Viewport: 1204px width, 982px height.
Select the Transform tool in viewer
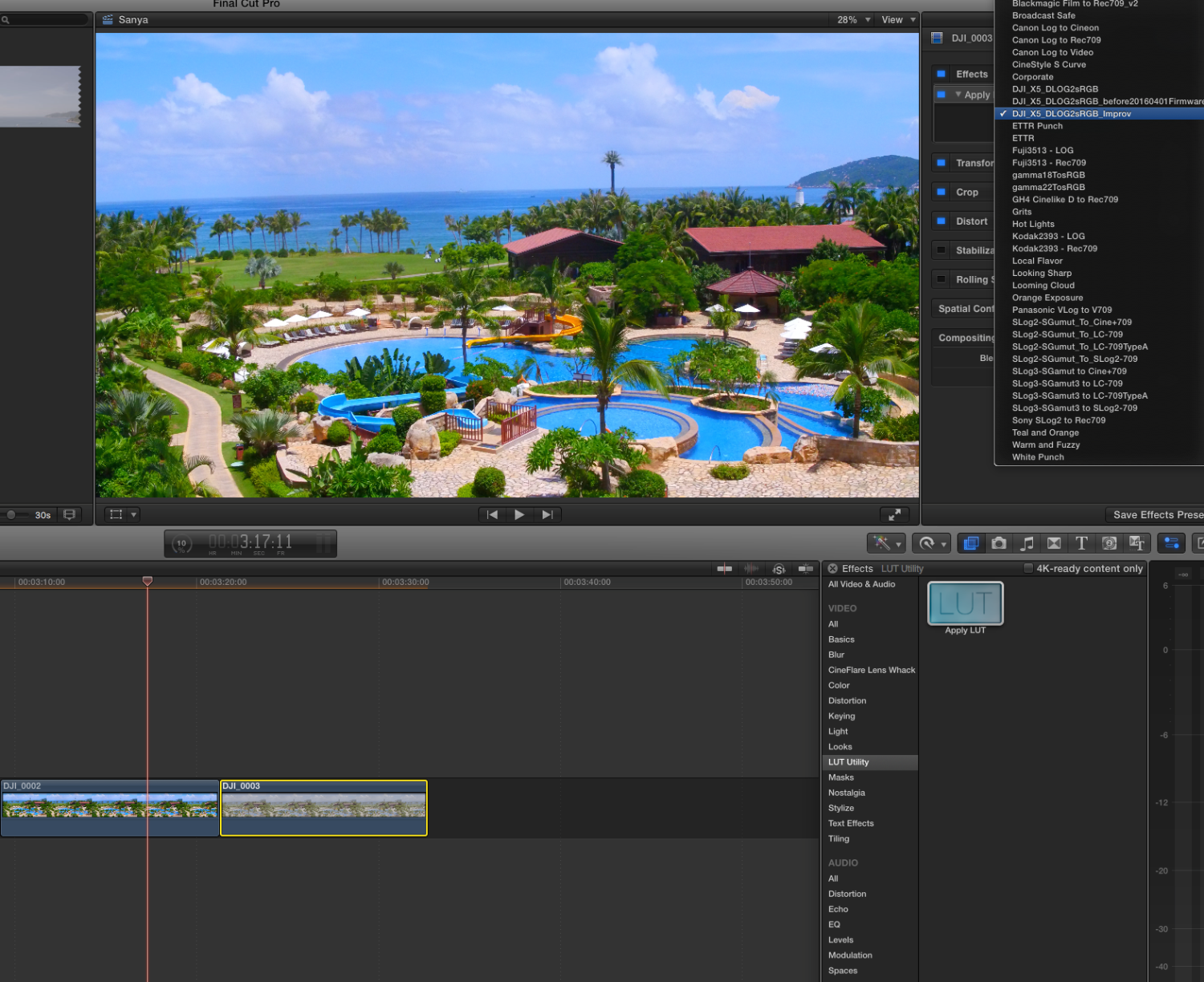click(116, 514)
